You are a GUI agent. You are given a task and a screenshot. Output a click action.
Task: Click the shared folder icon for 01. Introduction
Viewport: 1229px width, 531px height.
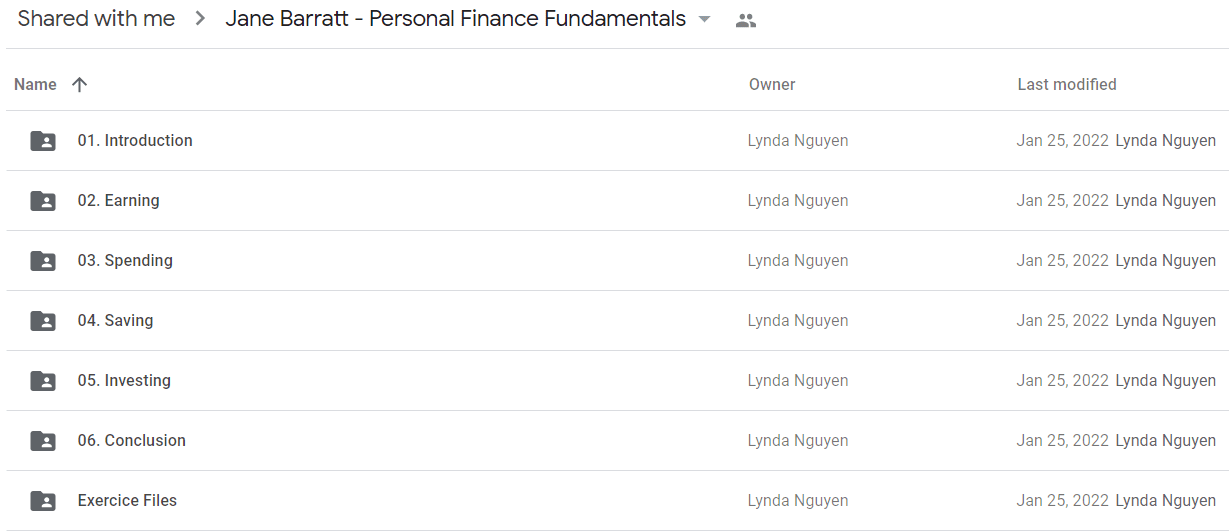tap(43, 141)
